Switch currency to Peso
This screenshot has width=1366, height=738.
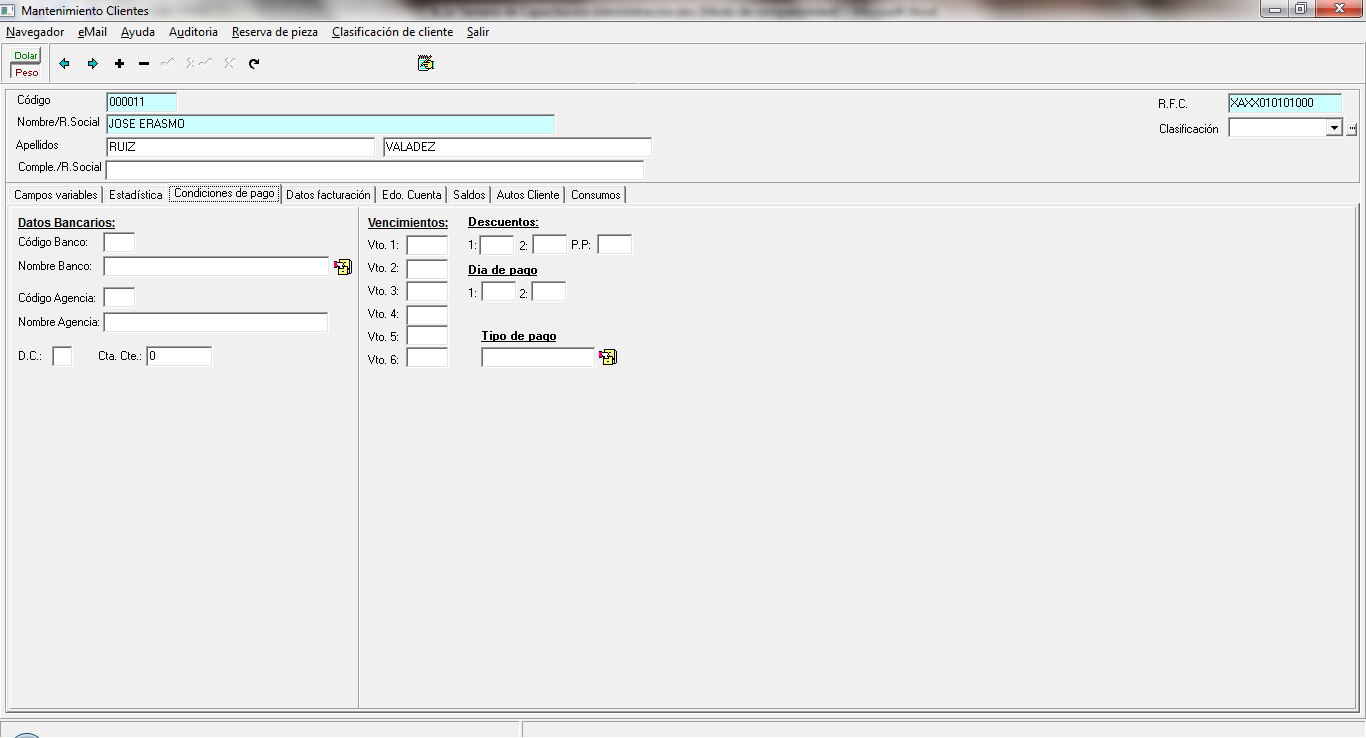[x=26, y=72]
